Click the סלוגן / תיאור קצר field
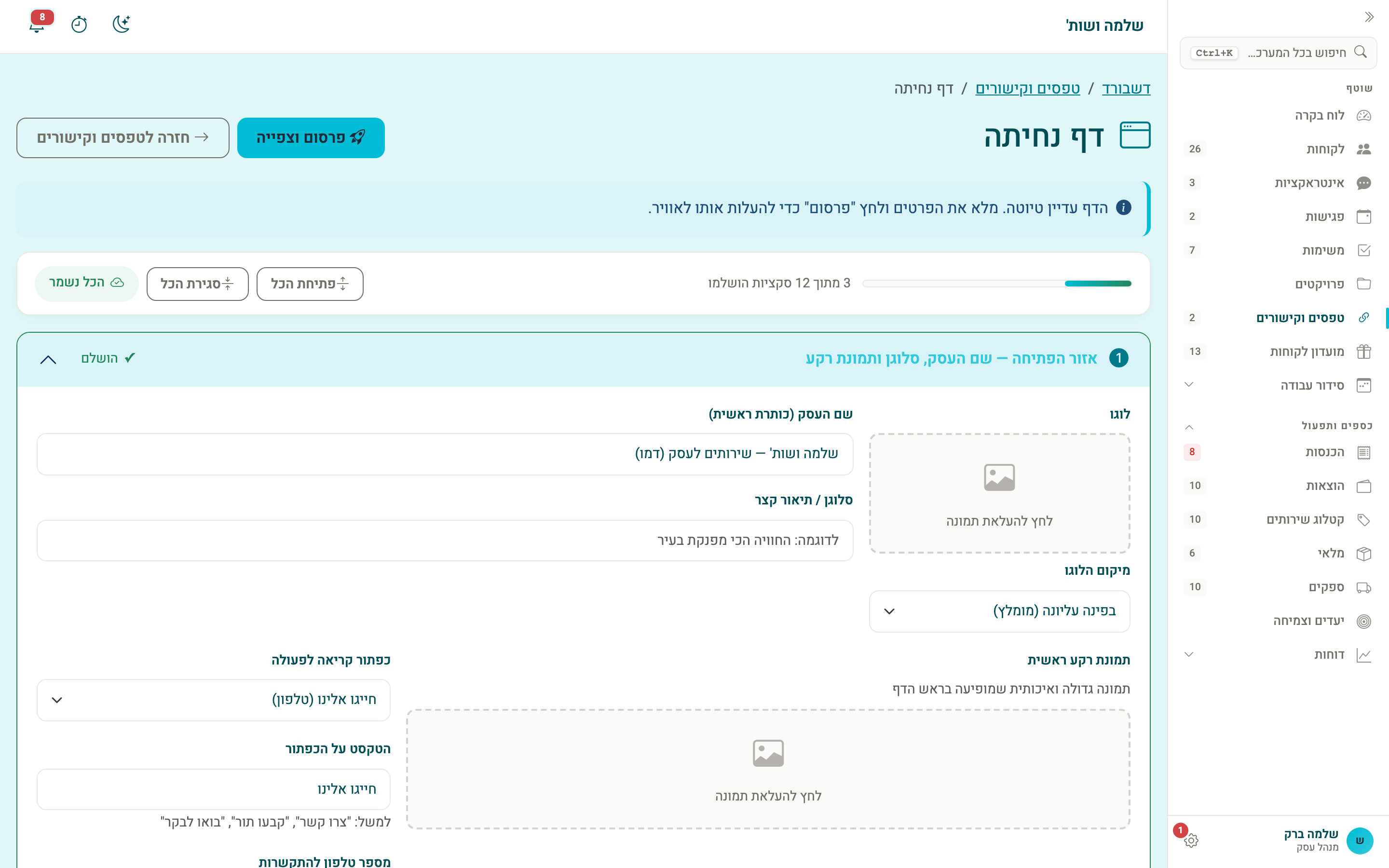 tap(445, 541)
